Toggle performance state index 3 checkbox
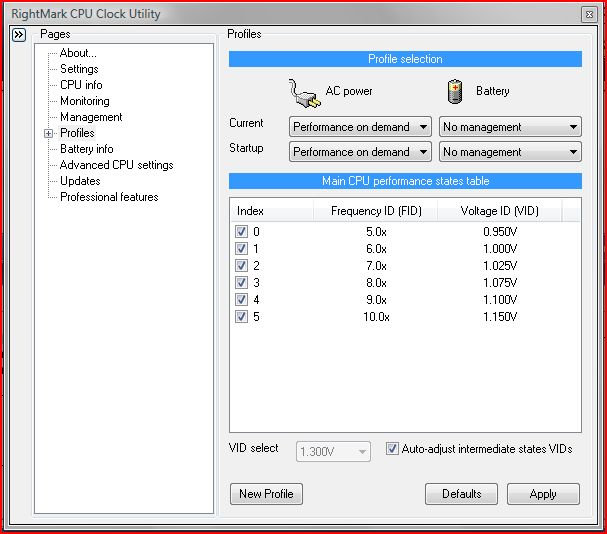 coord(242,283)
